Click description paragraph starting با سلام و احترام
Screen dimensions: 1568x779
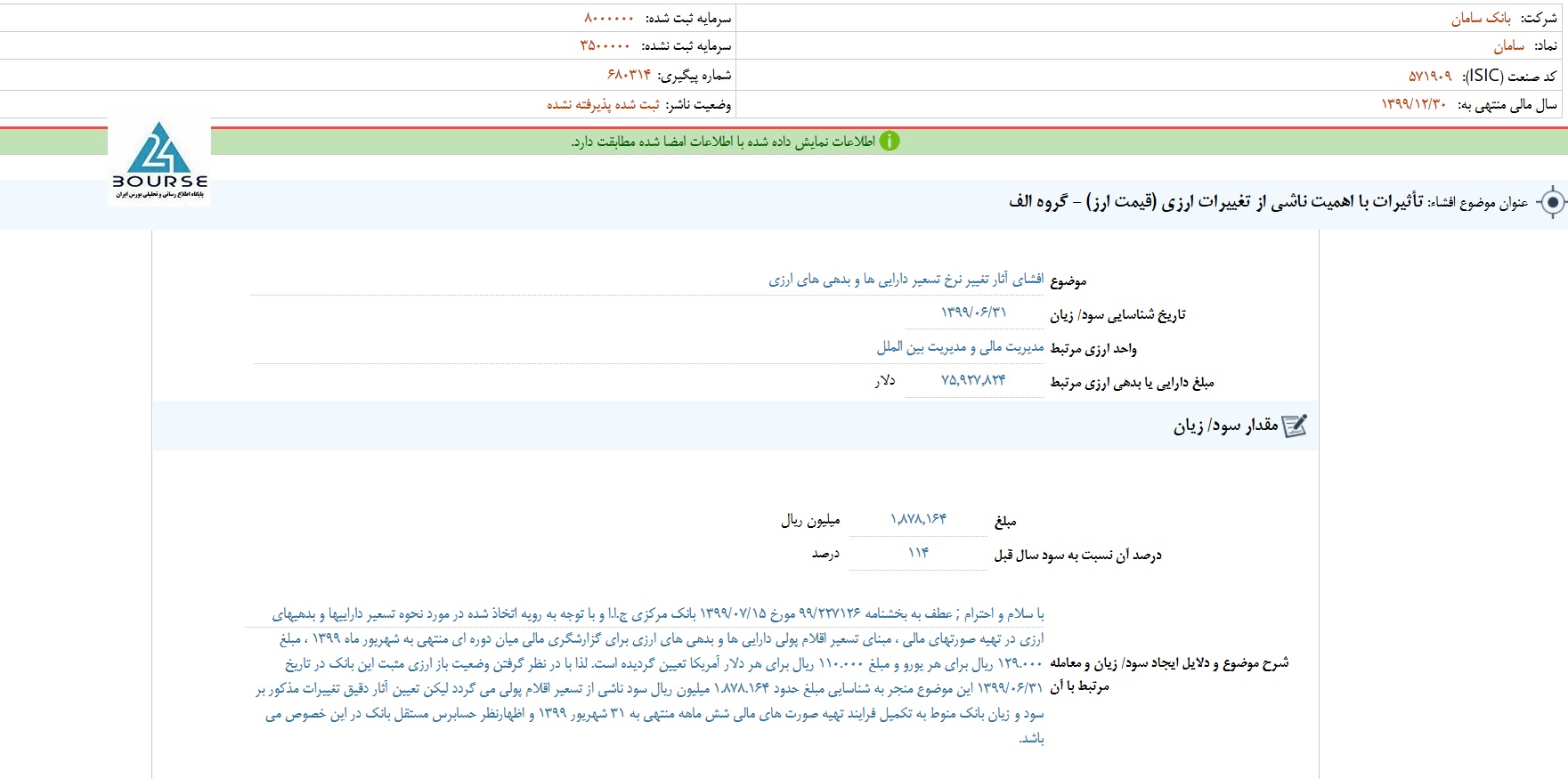tap(650, 676)
